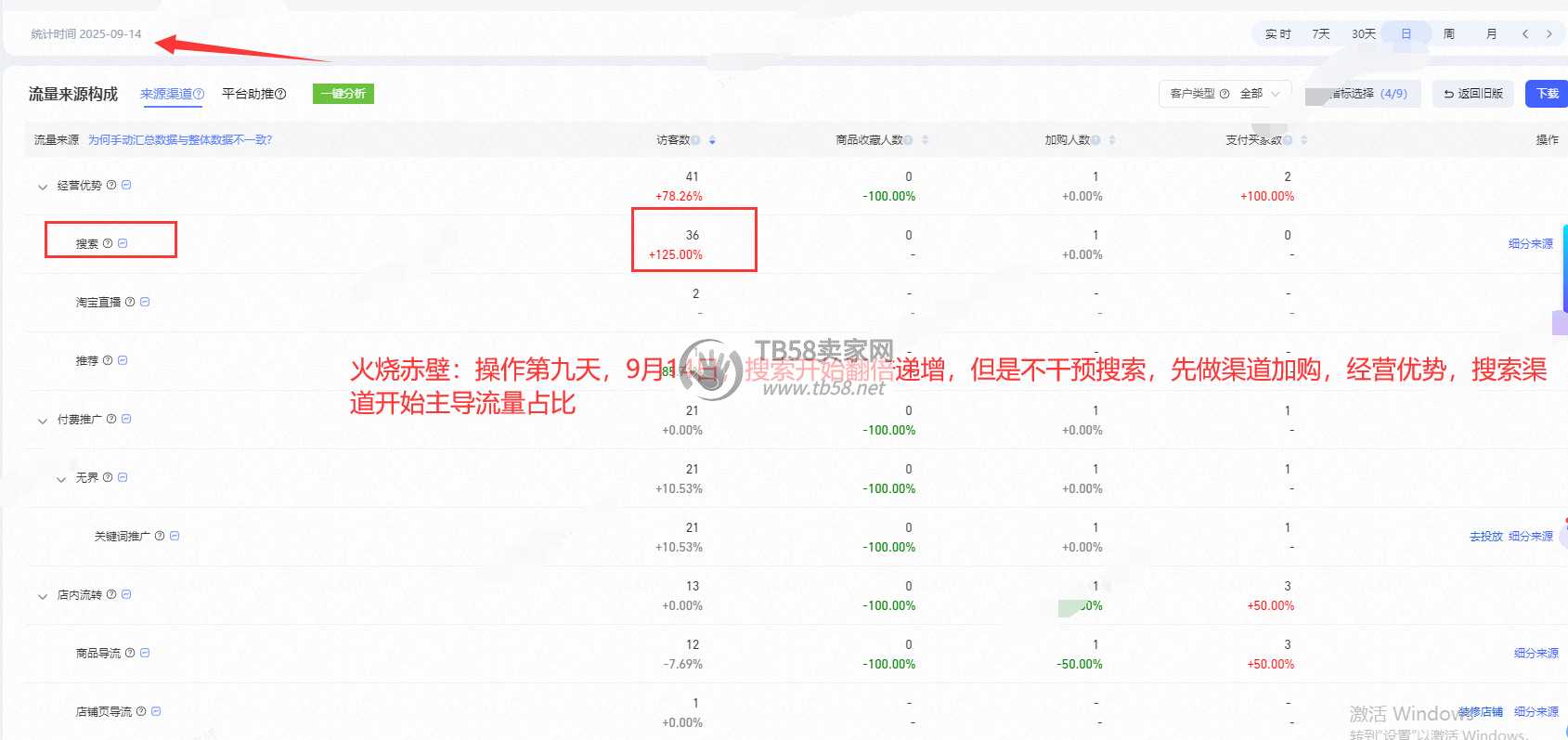Open 为何手动汇总数据与整体数据不一致 link
Viewport: 1568px width, 740px height.
click(x=180, y=140)
